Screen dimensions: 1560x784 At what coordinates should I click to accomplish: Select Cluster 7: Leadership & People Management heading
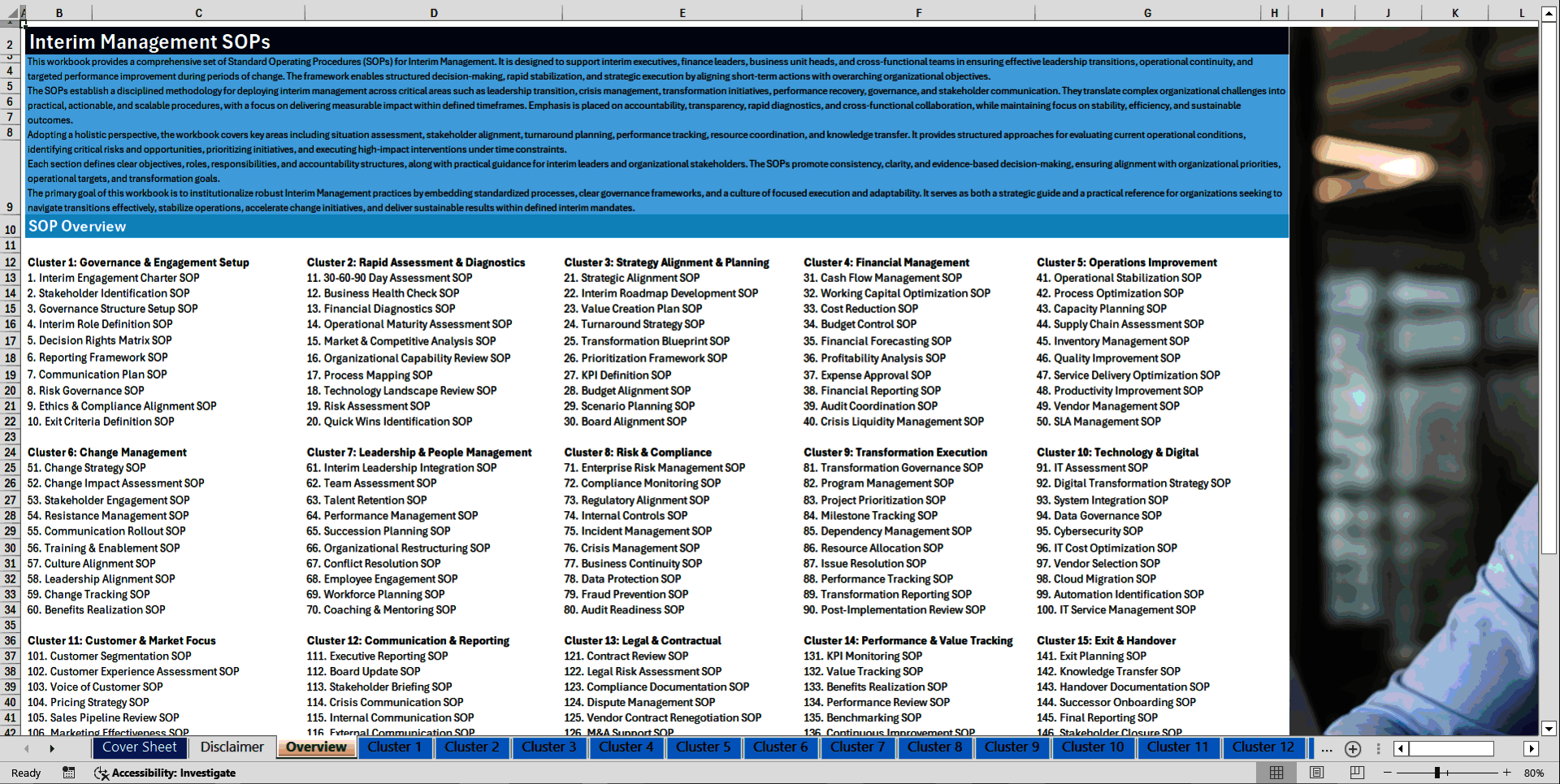click(419, 453)
